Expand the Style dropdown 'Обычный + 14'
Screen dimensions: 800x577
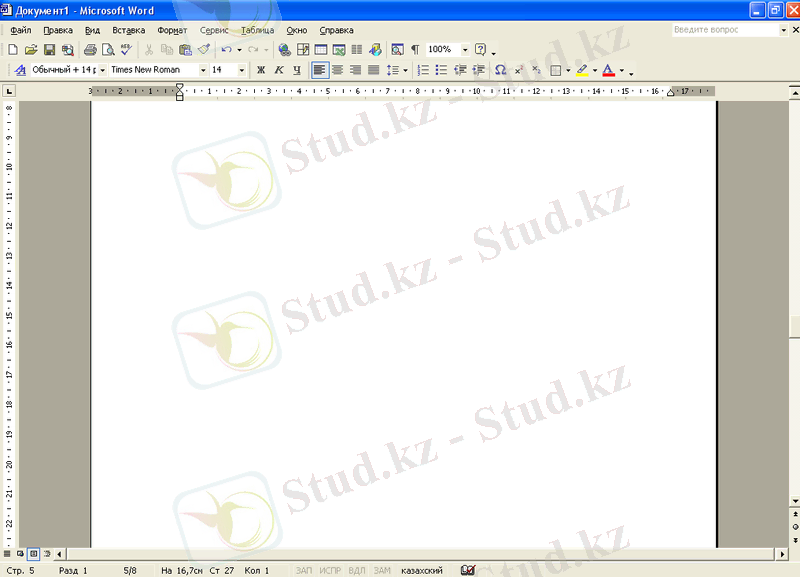[x=103, y=70]
